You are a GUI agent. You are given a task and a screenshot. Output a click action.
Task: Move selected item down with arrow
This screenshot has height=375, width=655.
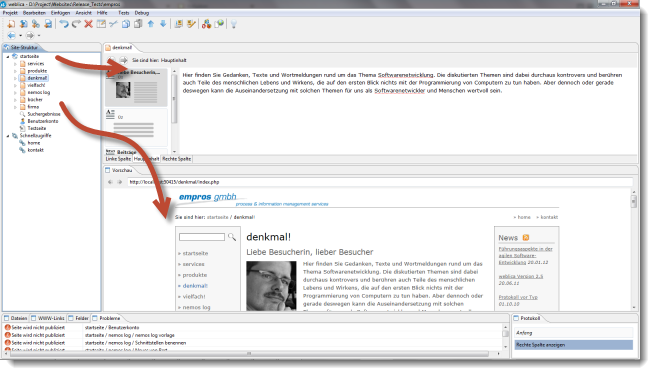163,24
